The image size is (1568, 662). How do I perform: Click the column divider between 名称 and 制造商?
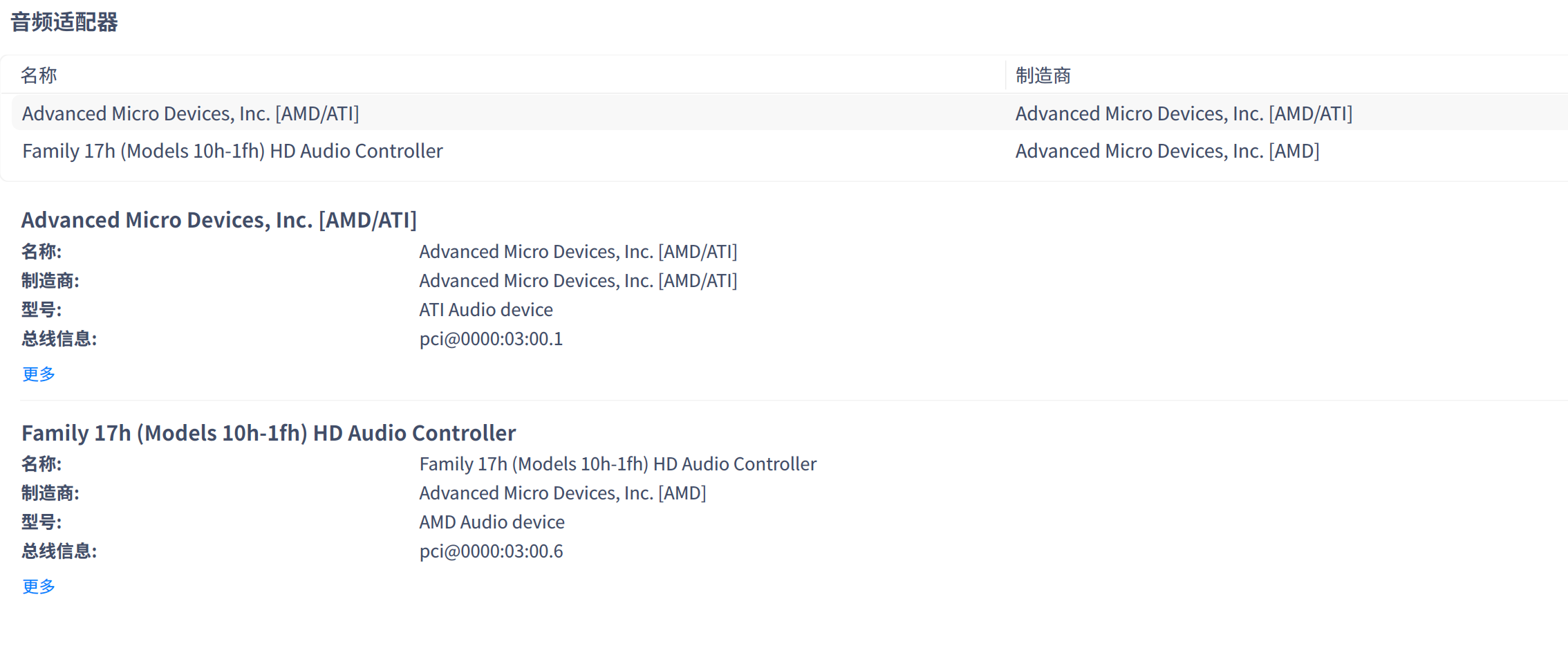(x=1005, y=75)
